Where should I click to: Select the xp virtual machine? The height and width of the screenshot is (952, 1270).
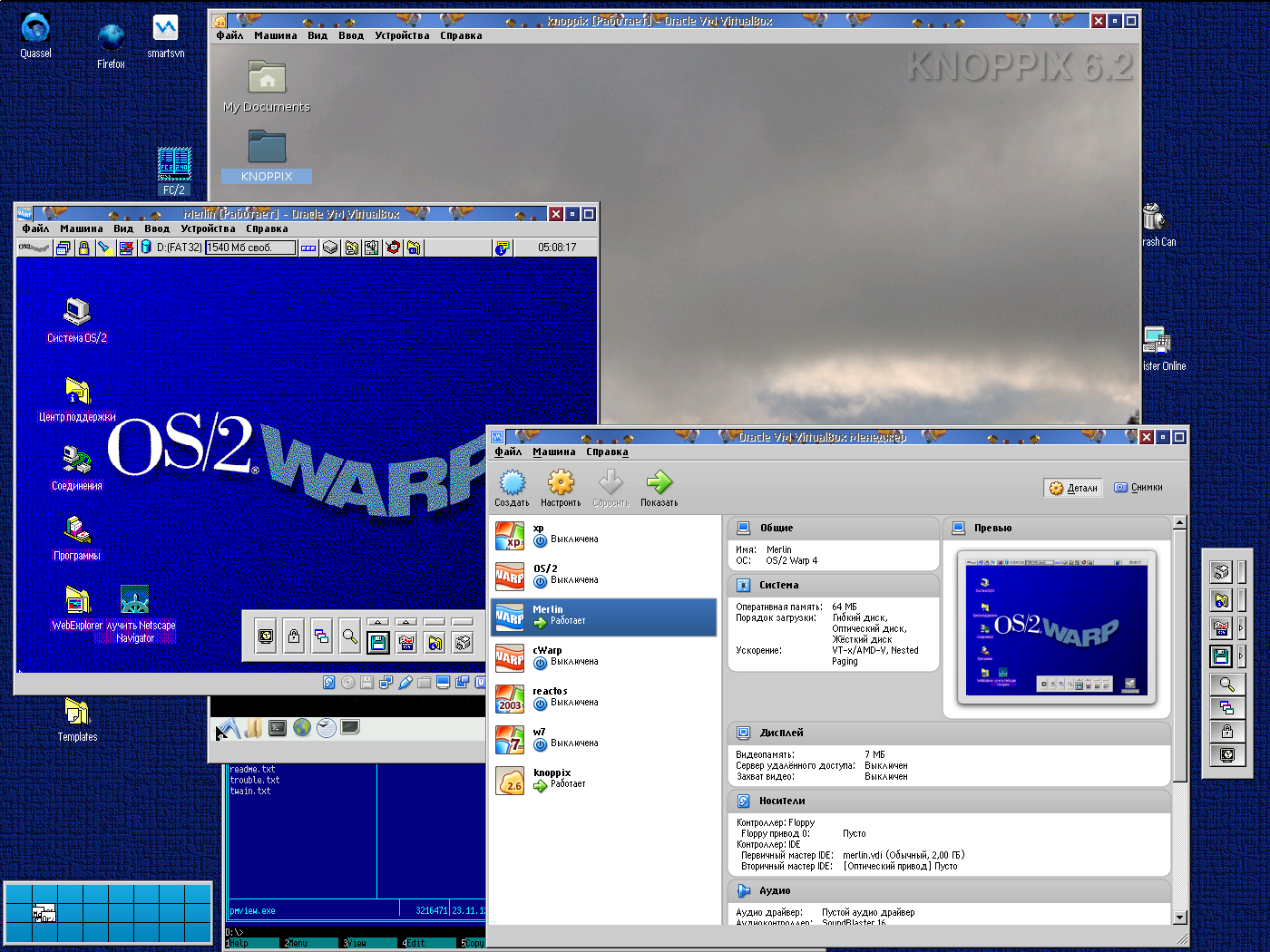click(603, 535)
